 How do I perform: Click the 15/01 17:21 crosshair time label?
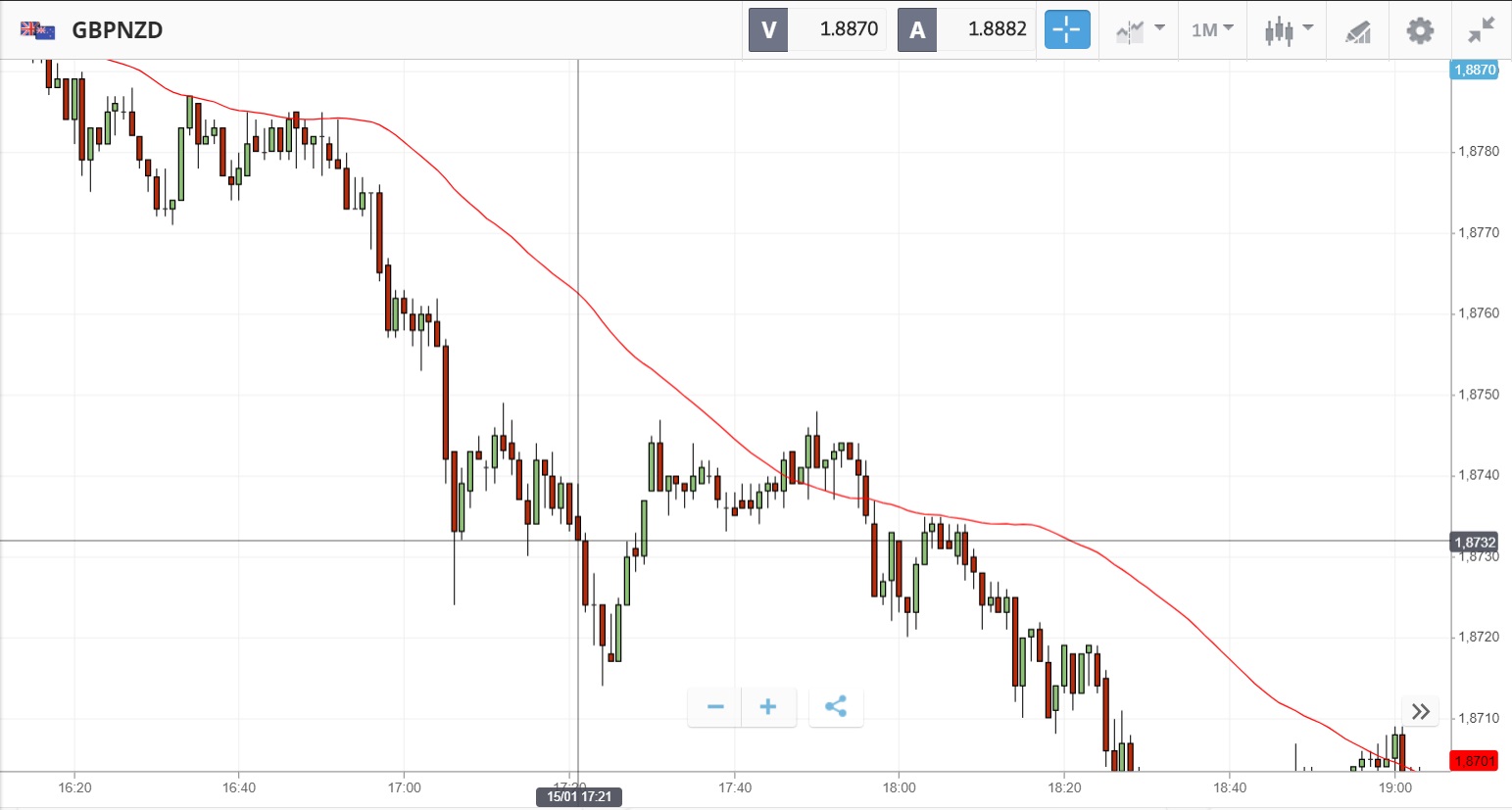tap(579, 797)
